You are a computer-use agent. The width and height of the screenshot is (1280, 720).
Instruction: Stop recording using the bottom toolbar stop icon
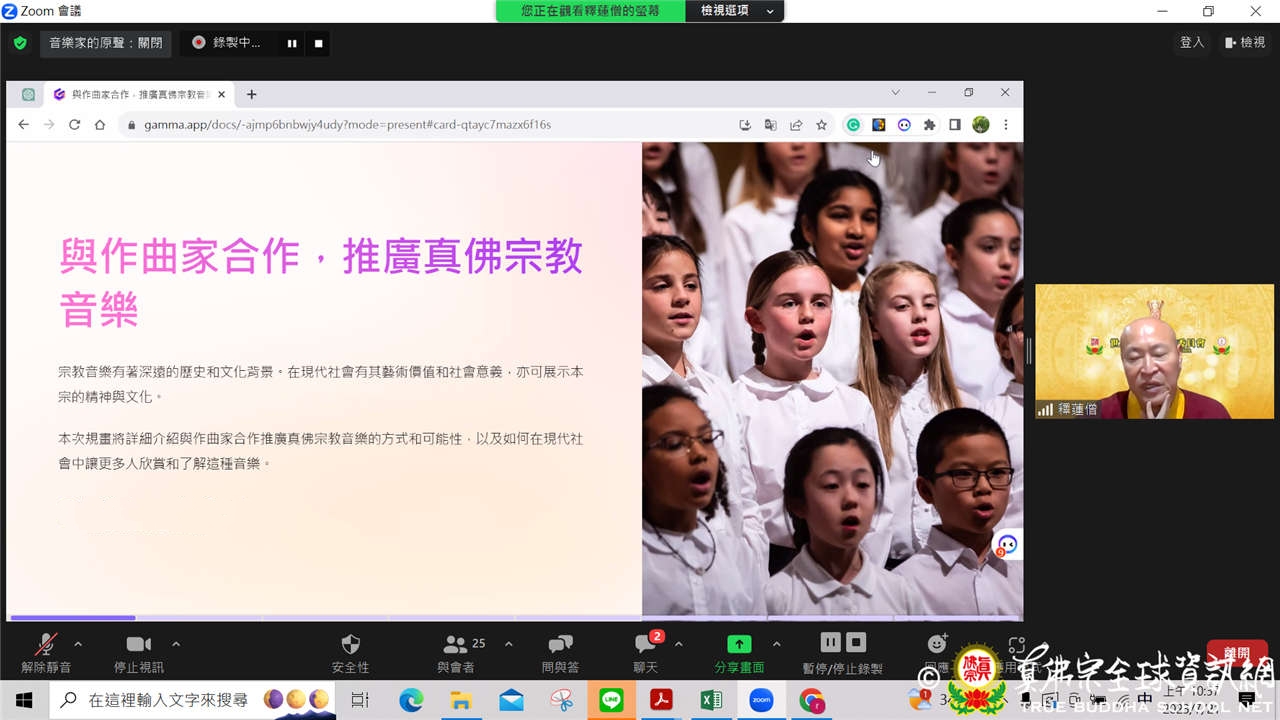(x=856, y=642)
